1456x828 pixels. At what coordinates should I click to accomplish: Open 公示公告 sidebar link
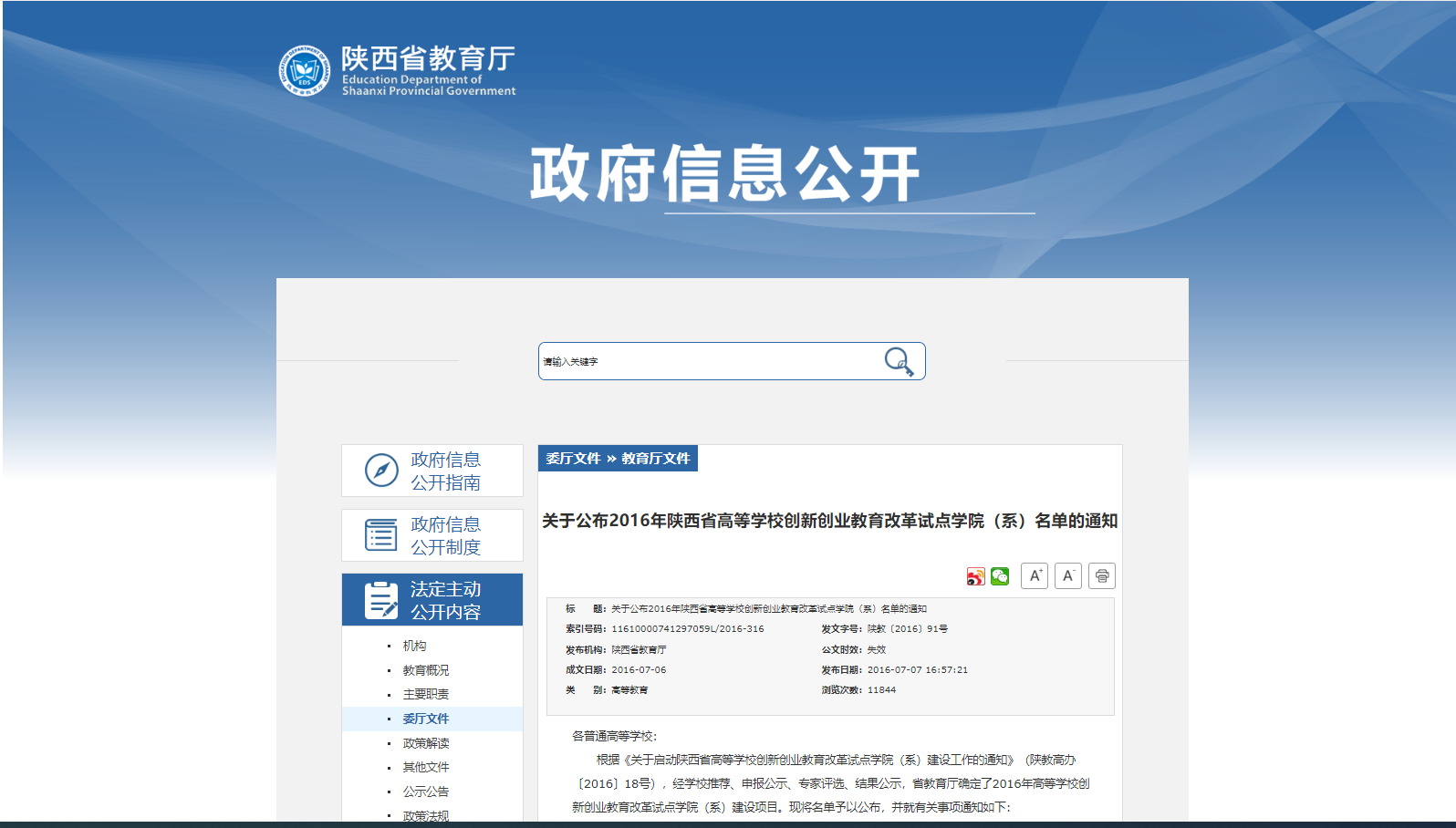click(425, 792)
